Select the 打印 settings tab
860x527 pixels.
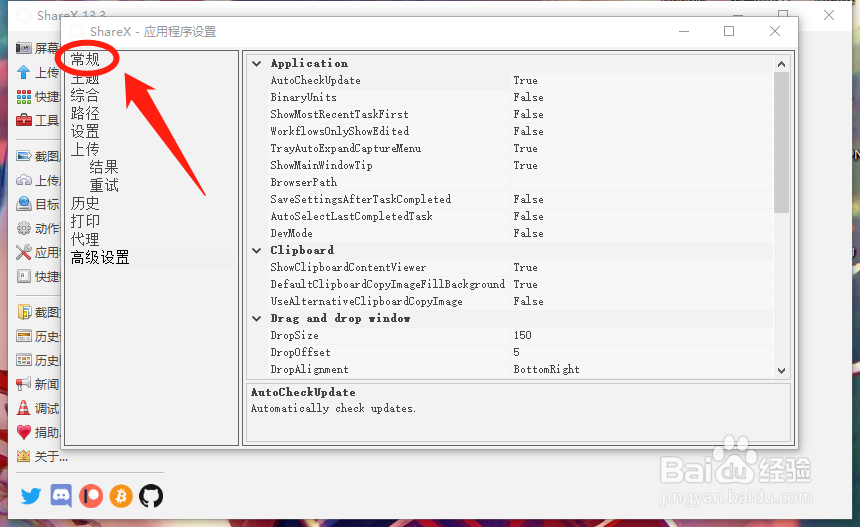pyautogui.click(x=85, y=222)
